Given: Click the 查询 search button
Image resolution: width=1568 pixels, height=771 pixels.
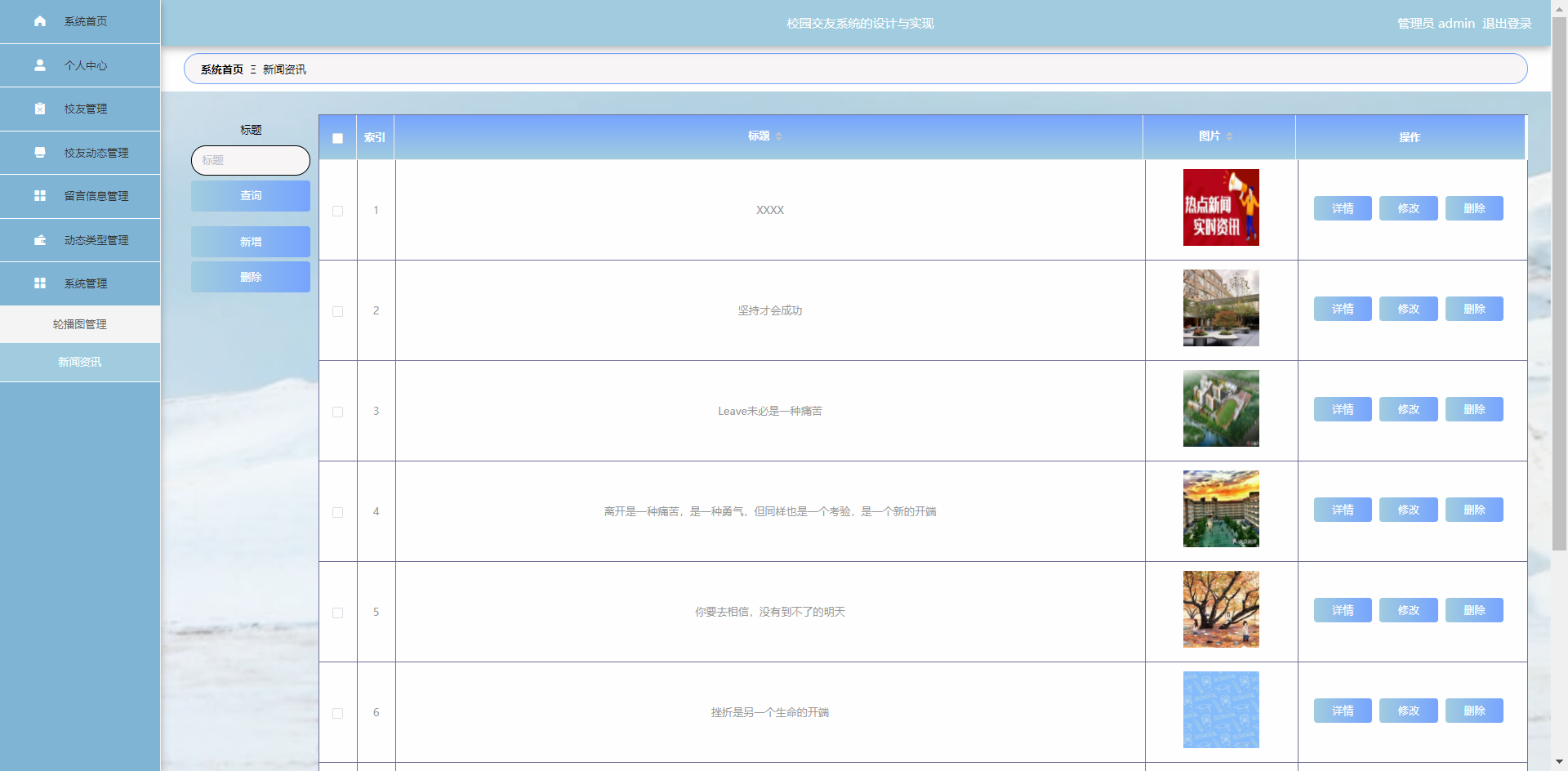Looking at the screenshot, I should point(251,196).
